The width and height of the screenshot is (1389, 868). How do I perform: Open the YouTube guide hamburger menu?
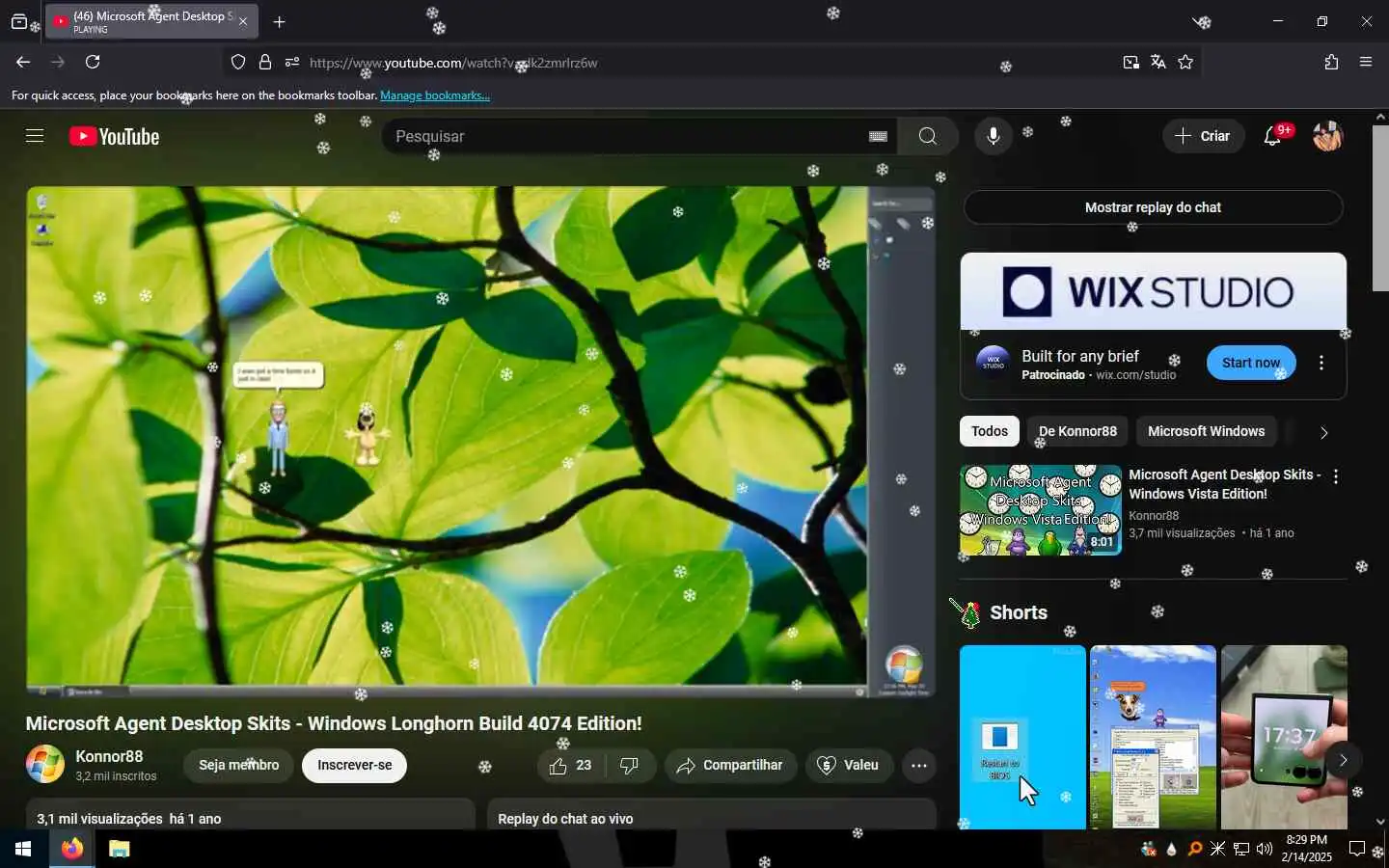coord(35,136)
